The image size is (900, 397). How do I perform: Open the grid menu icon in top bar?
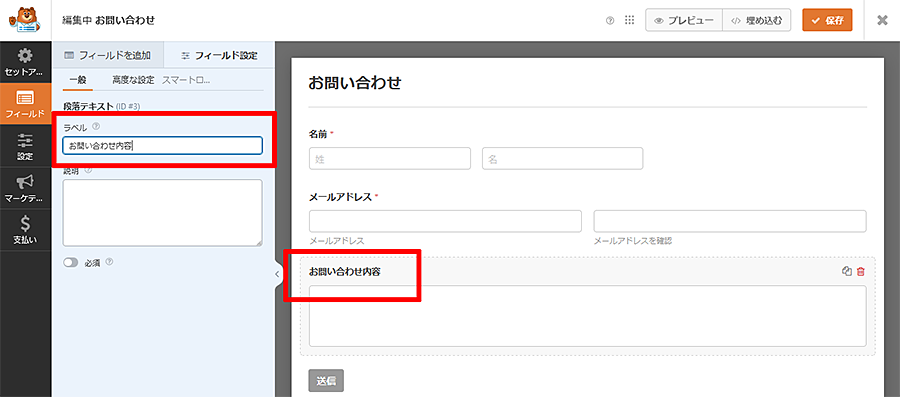630,20
